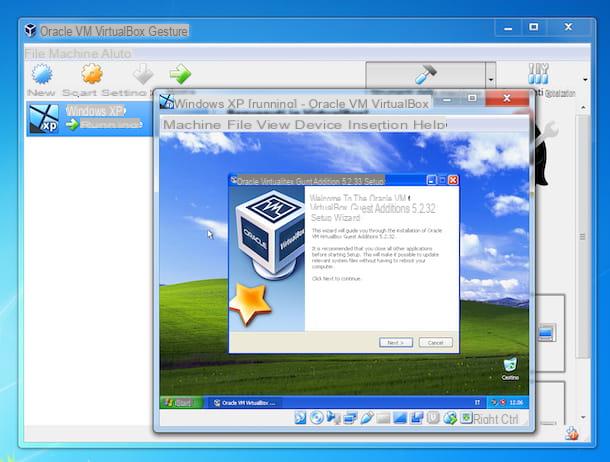The height and width of the screenshot is (462, 610).
Task: Click the shared folders status icon
Action: click(383, 418)
